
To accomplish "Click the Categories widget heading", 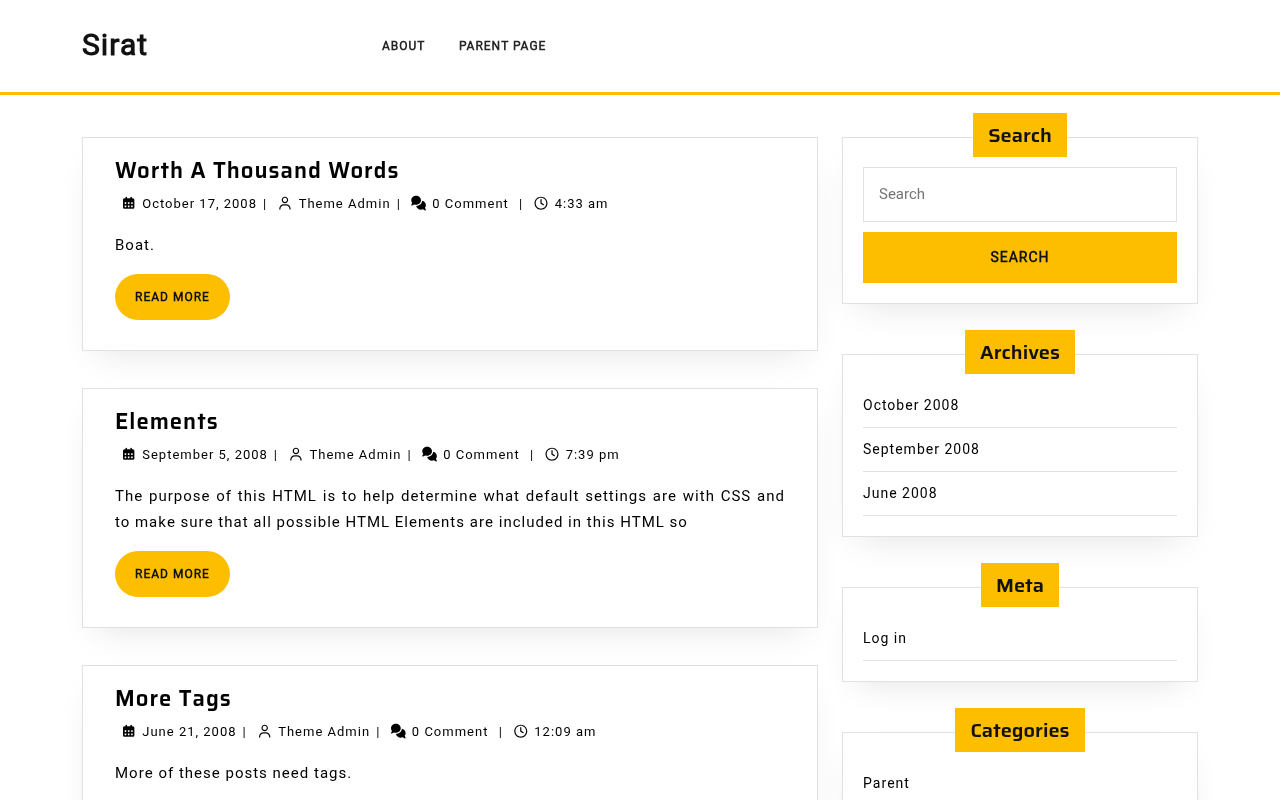I will click(1020, 730).
